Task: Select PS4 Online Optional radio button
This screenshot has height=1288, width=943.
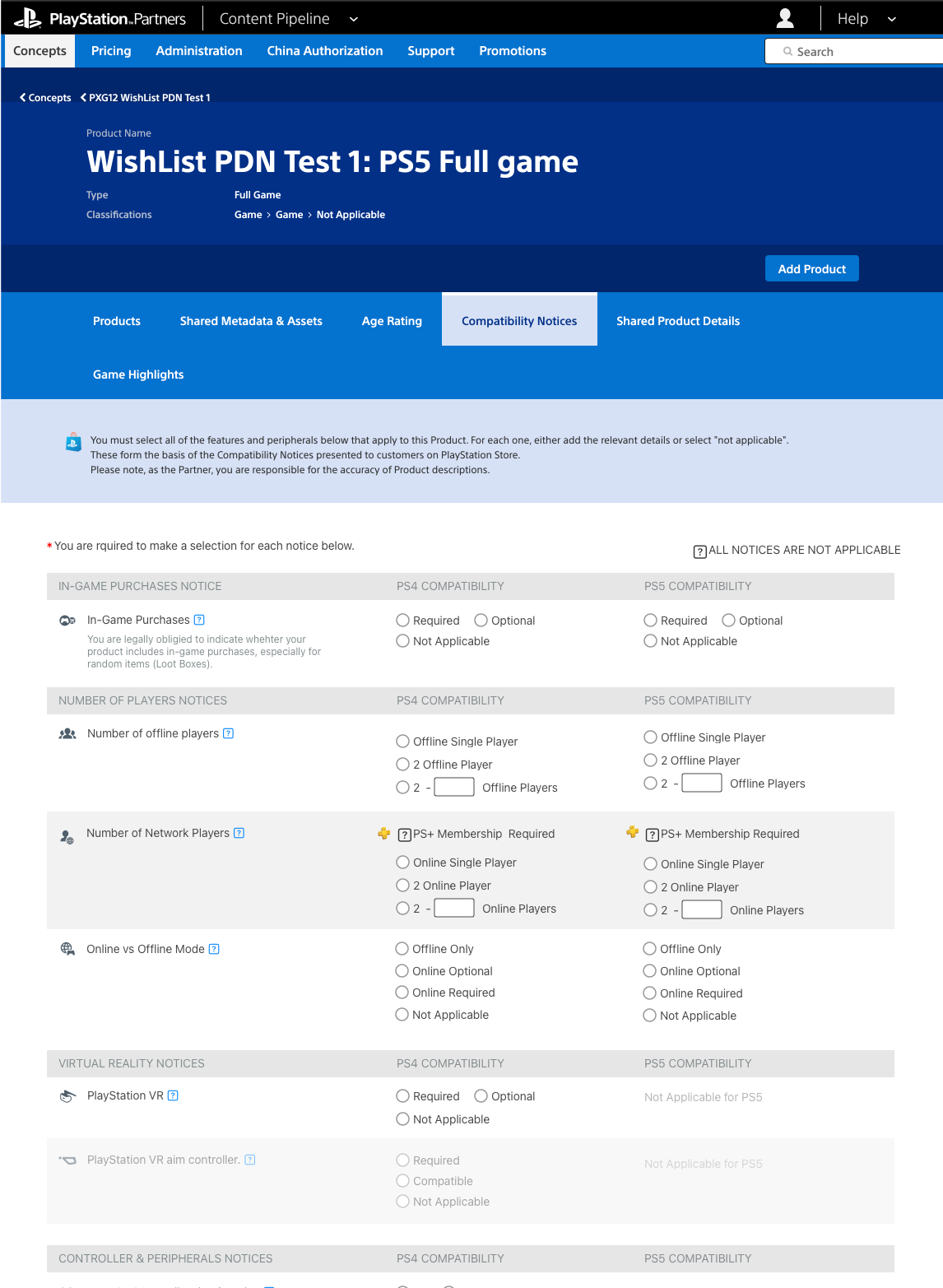Action: click(x=402, y=971)
